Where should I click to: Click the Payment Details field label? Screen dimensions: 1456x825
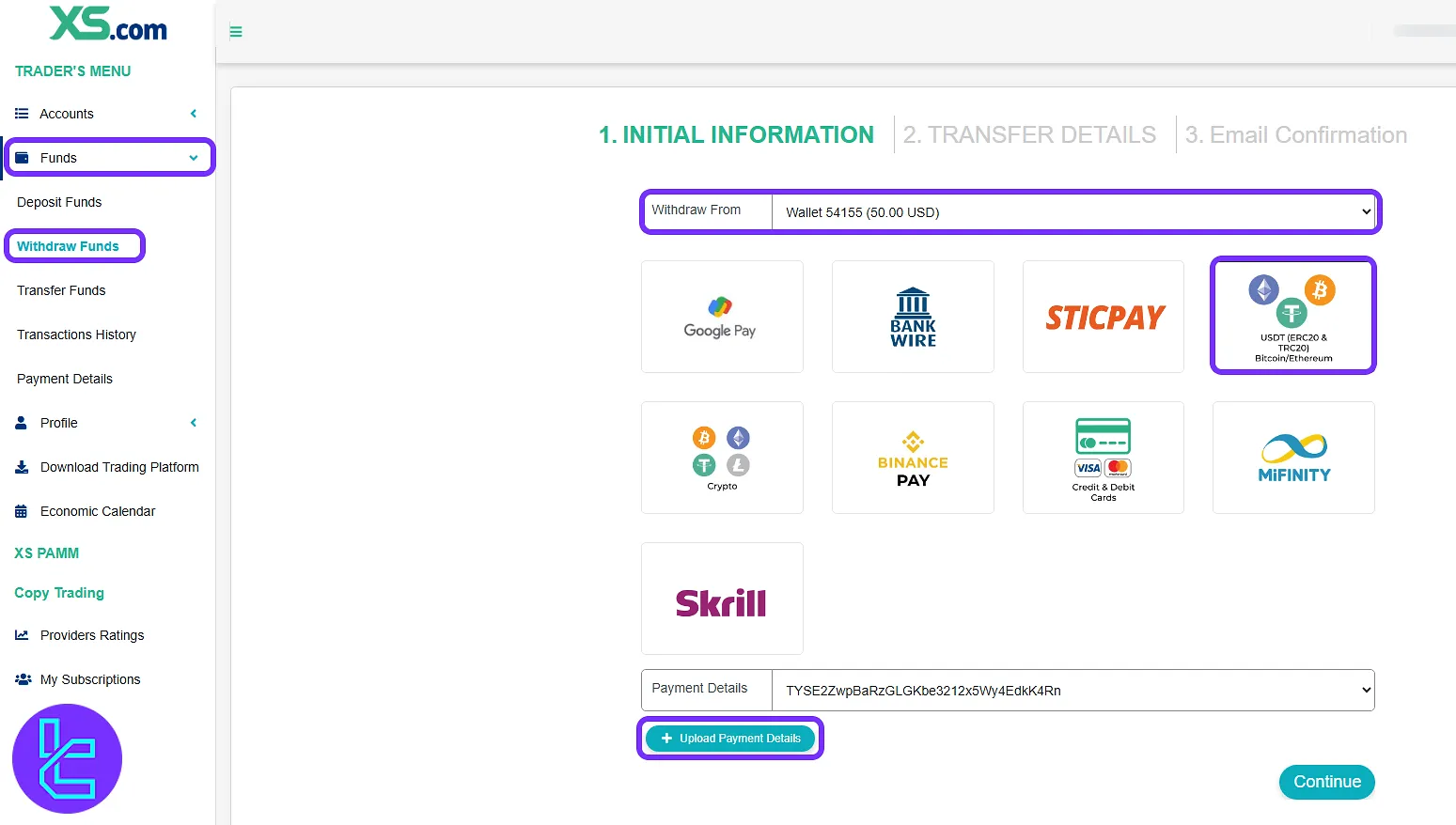pyautogui.click(x=699, y=688)
